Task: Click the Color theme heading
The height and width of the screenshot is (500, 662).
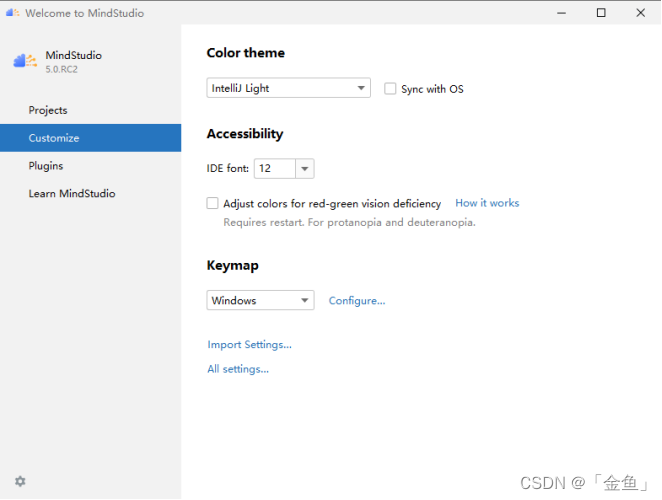Action: click(x=246, y=53)
